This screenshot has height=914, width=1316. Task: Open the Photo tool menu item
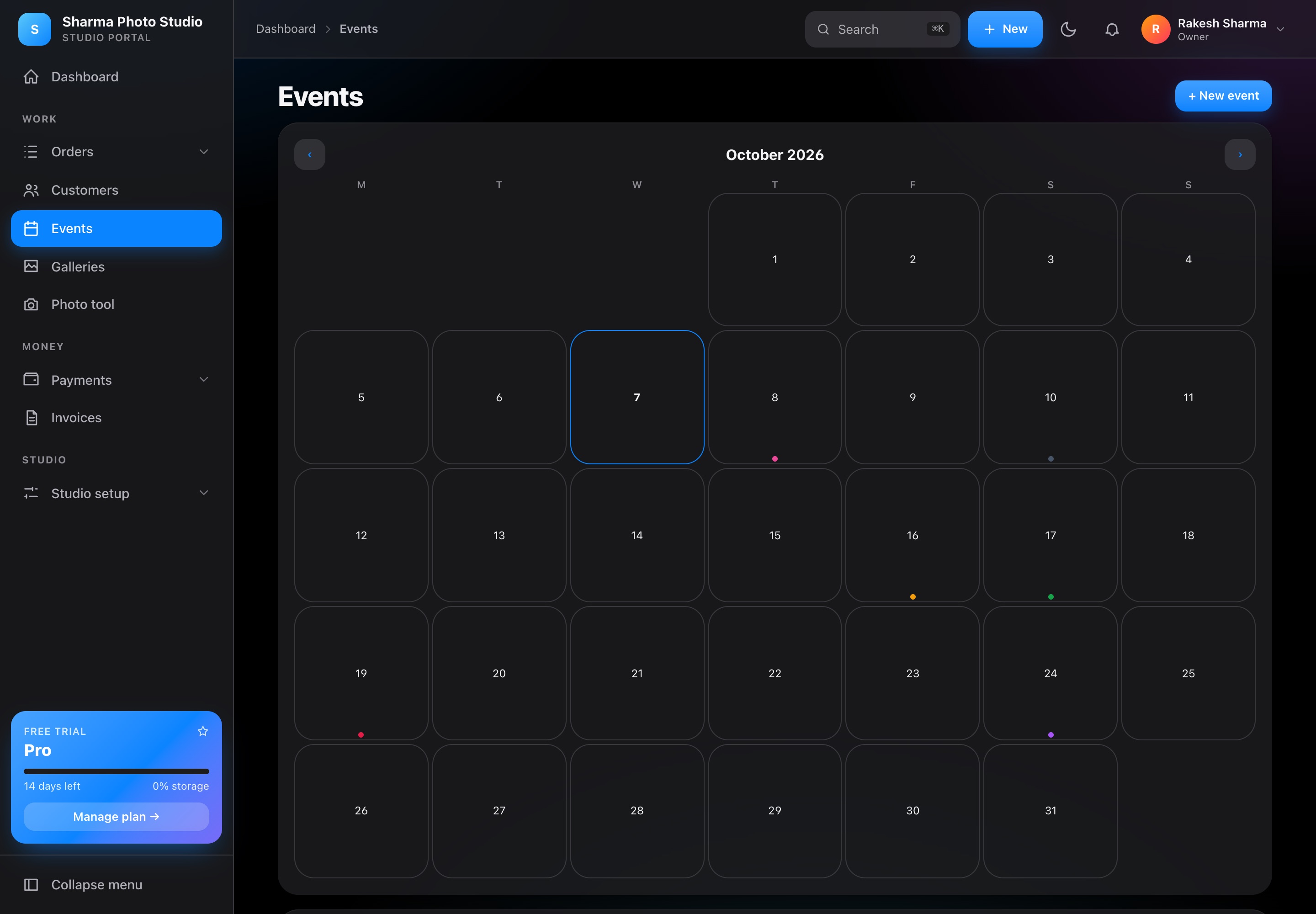[116, 305]
